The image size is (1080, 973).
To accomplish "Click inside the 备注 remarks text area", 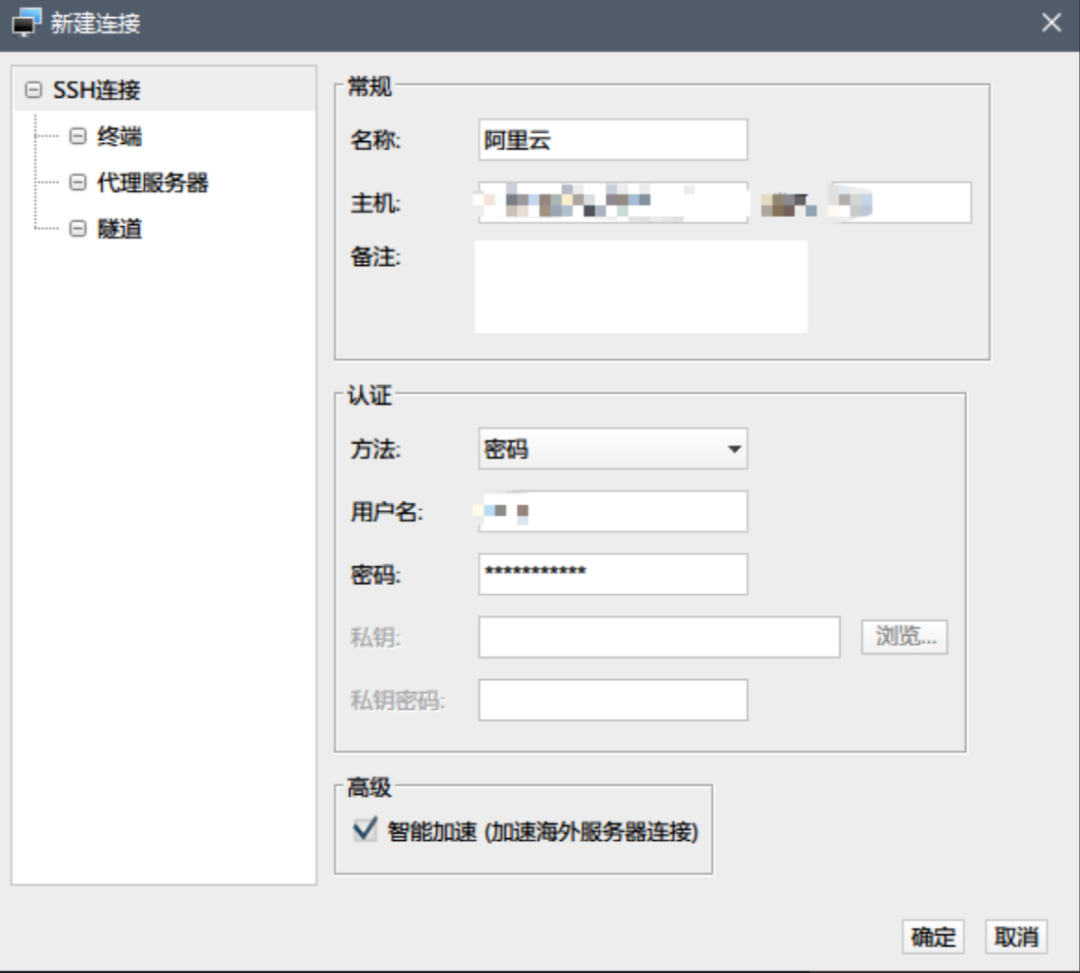I will [638, 285].
